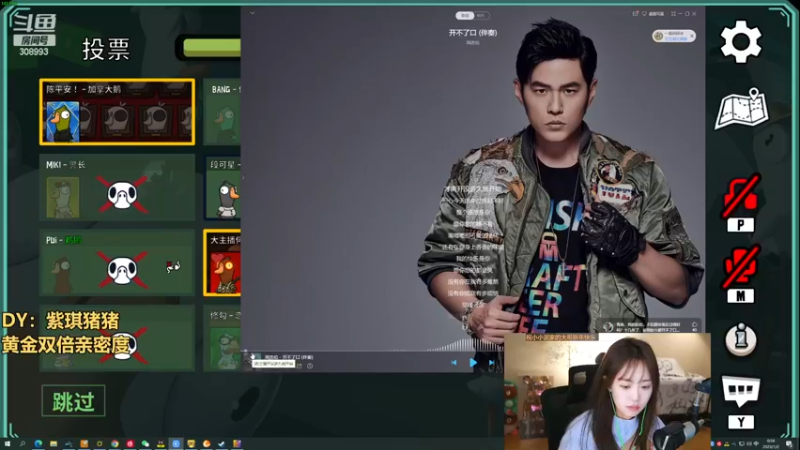This screenshot has height=450, width=800.
Task: Click the 斗鱼 Douyu logo
Action: [35, 24]
